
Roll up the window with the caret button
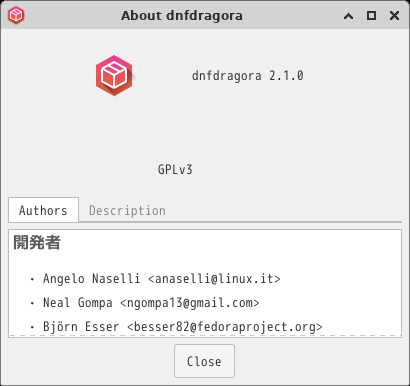(348, 16)
